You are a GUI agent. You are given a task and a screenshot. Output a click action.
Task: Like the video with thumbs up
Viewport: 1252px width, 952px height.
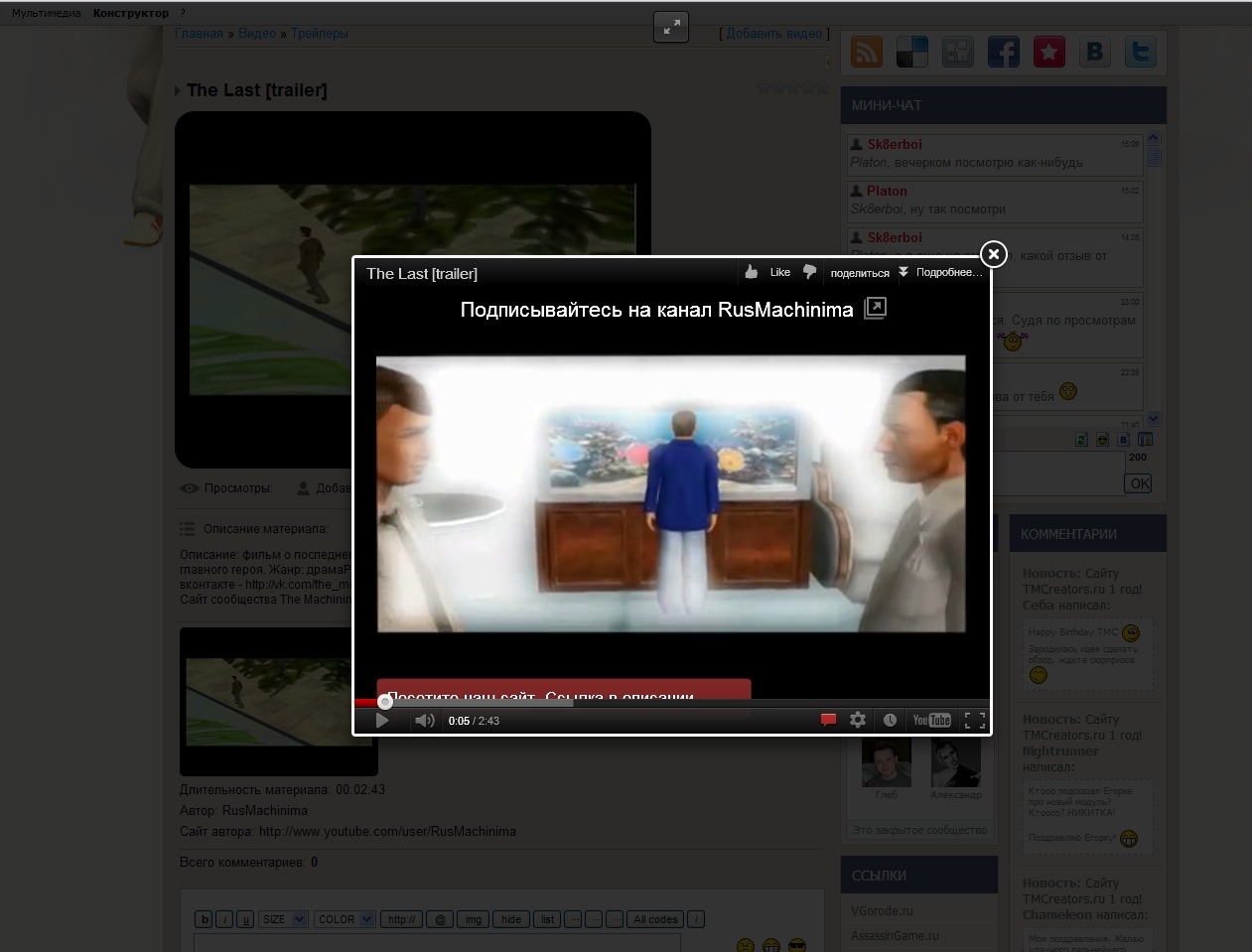click(x=752, y=272)
